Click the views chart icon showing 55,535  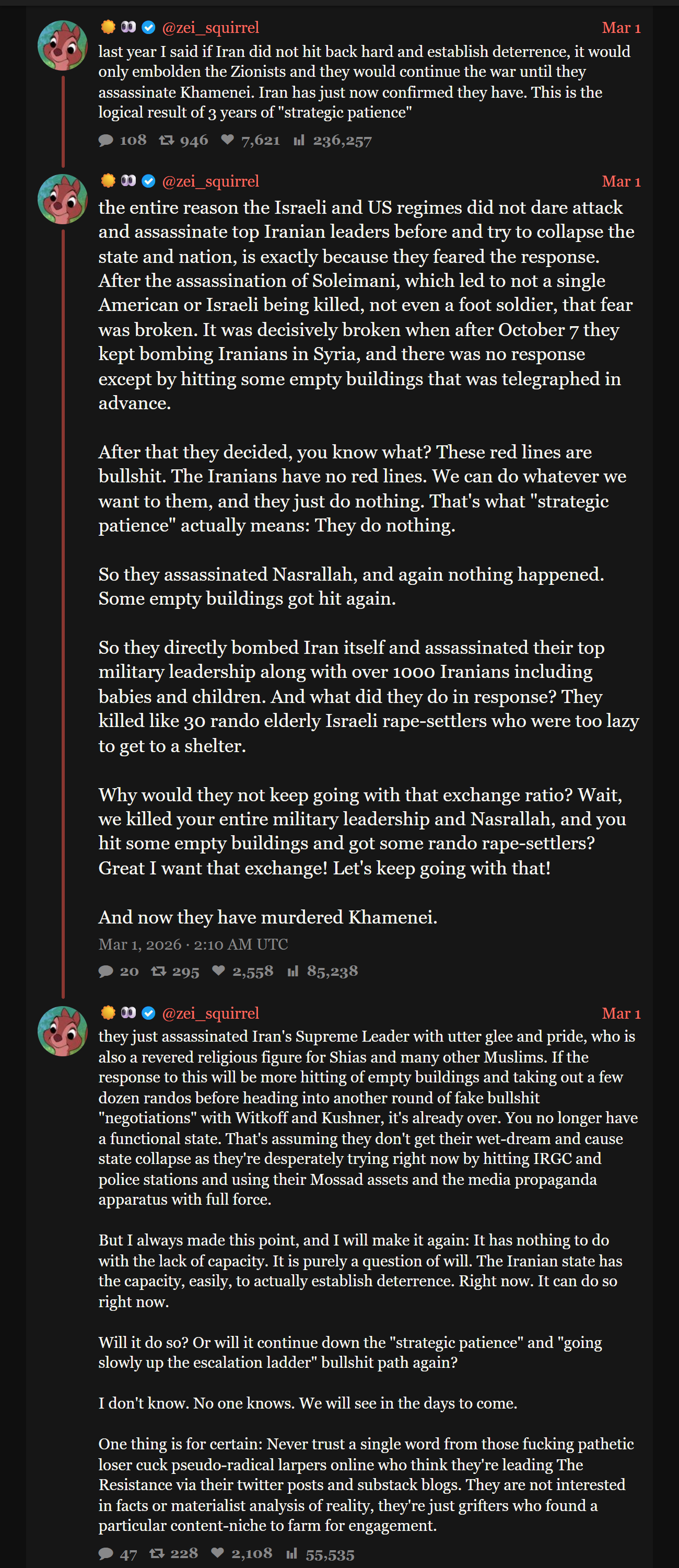coord(292,1553)
